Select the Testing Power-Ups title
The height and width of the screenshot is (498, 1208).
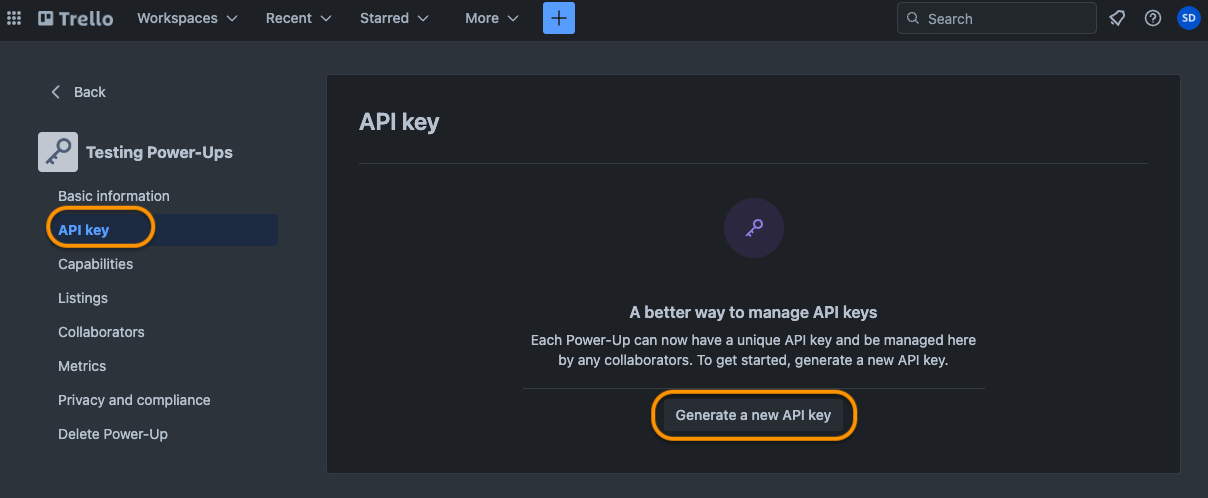(x=159, y=152)
